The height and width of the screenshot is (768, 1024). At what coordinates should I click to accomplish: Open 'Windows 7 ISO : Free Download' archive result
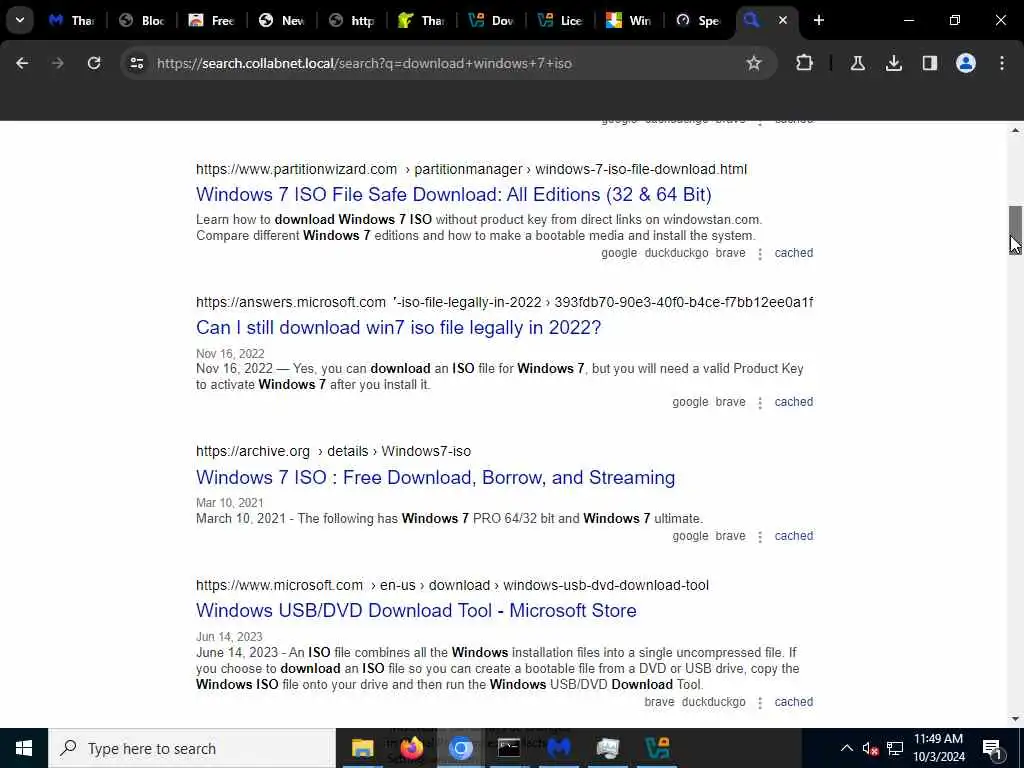pos(436,477)
